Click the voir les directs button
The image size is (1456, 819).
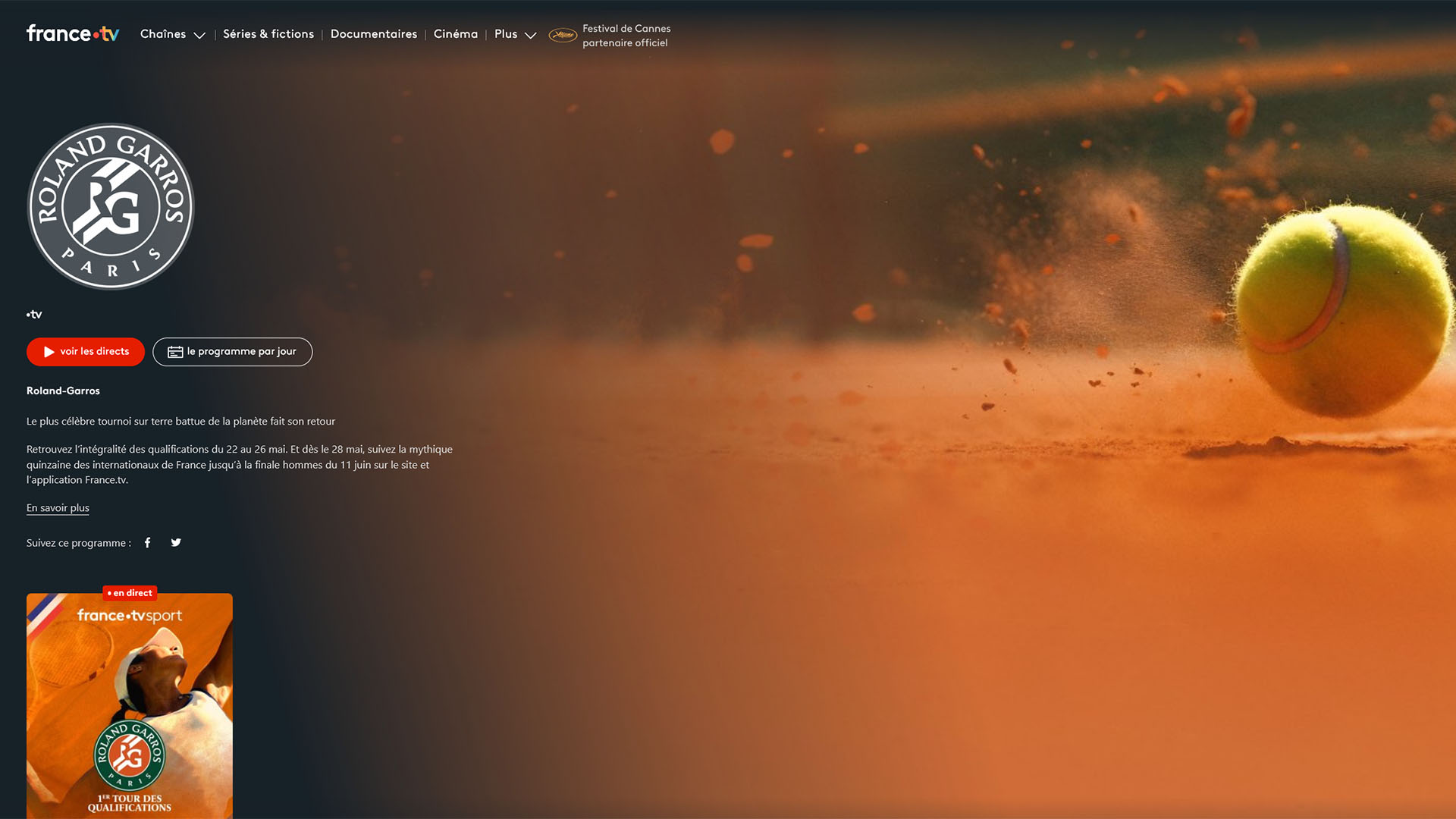tap(86, 352)
